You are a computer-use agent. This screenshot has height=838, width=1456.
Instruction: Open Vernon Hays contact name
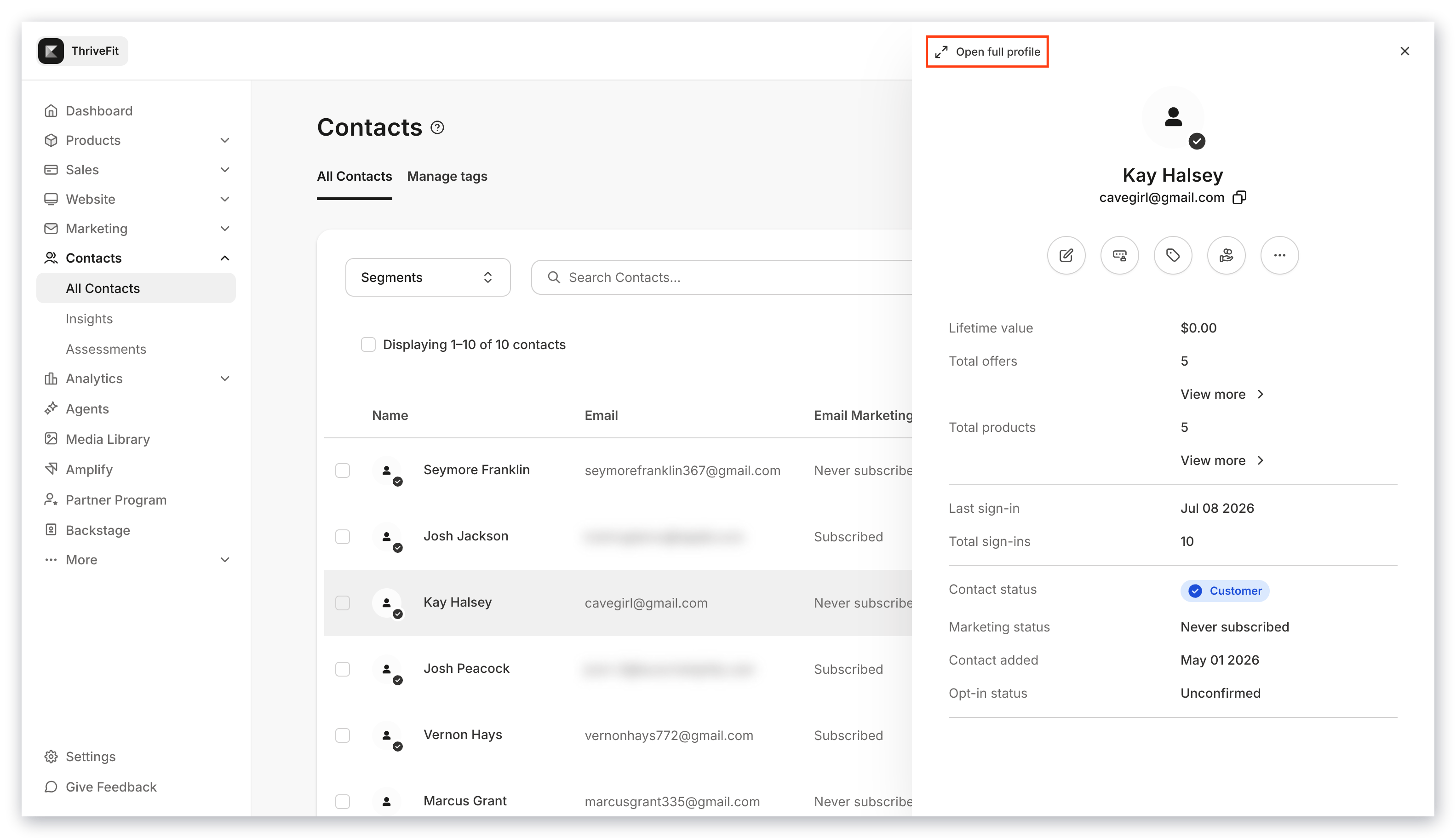[x=463, y=735]
